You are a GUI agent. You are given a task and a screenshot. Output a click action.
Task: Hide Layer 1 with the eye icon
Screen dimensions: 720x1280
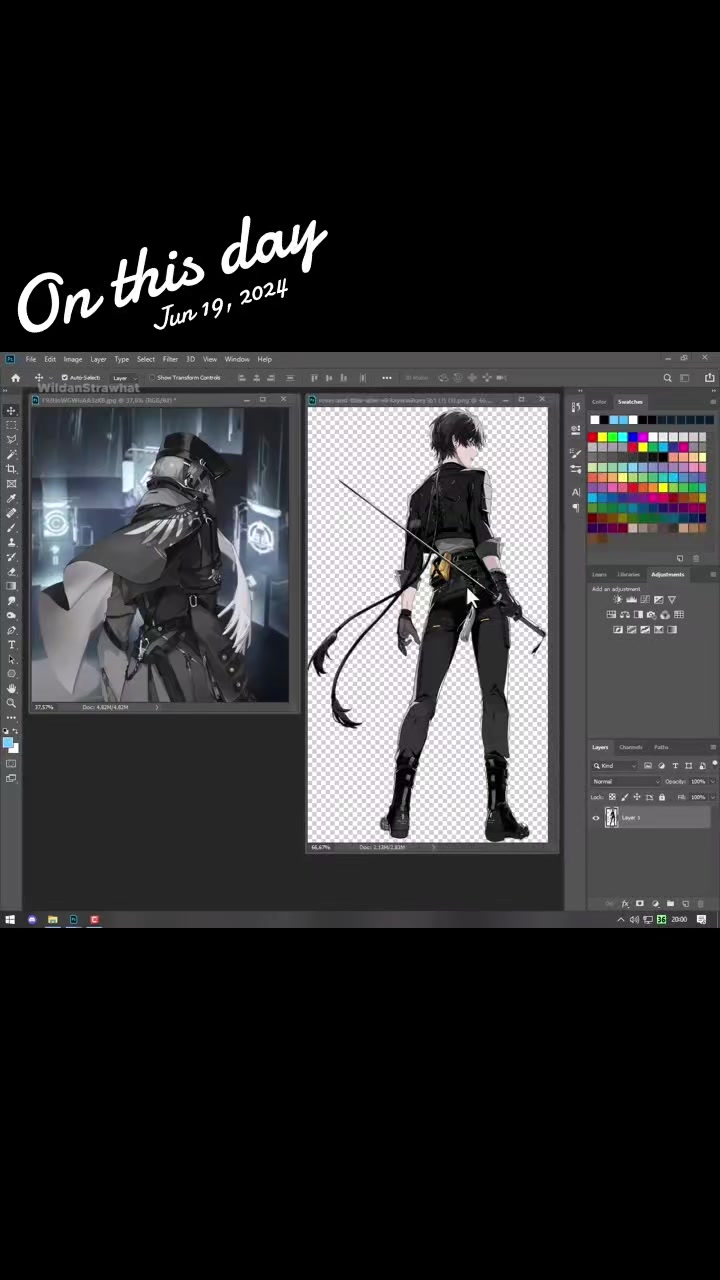tap(596, 818)
